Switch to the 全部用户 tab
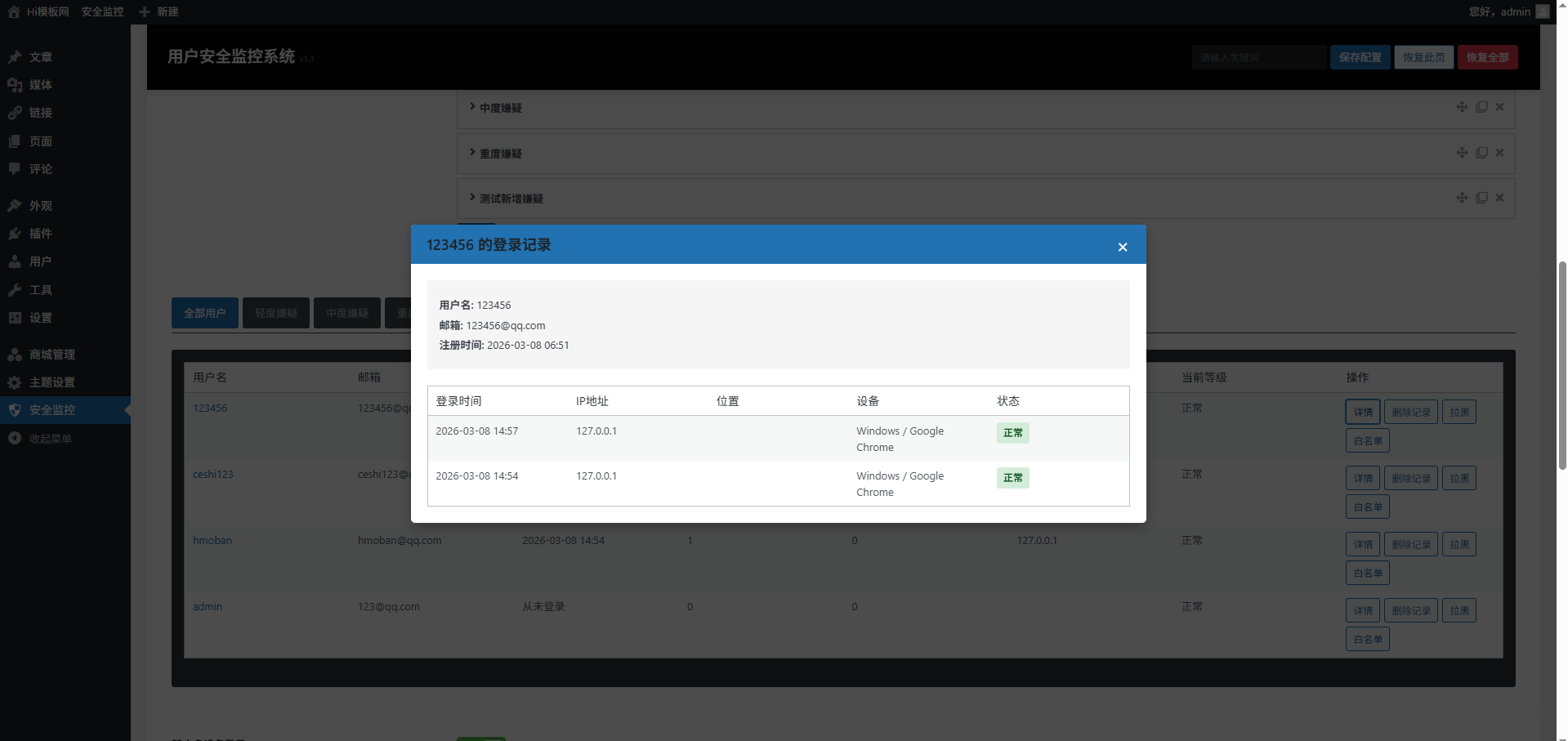 [x=204, y=313]
